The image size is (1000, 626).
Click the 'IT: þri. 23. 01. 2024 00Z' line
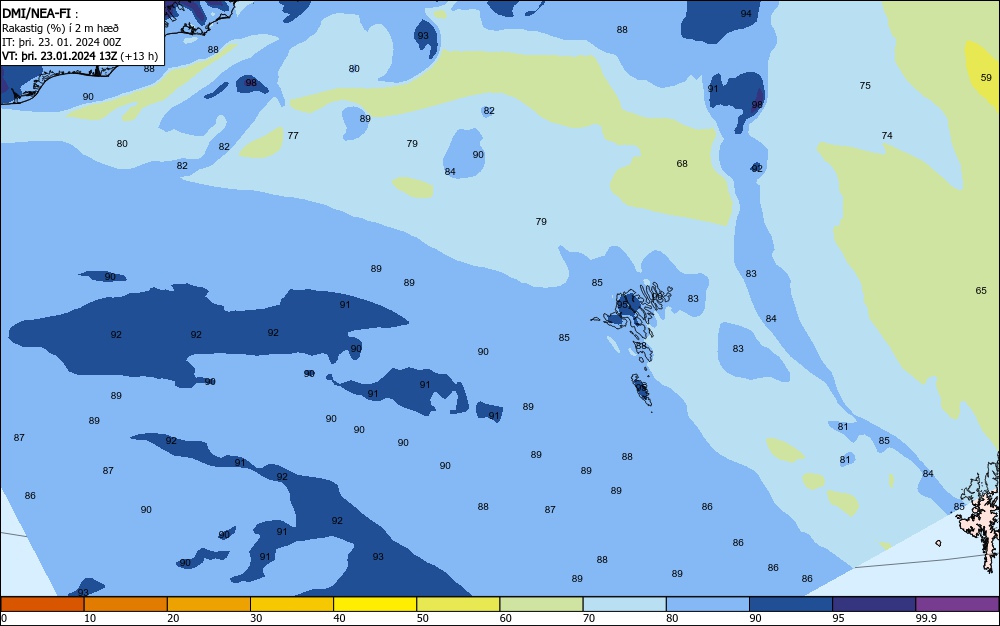point(62,42)
